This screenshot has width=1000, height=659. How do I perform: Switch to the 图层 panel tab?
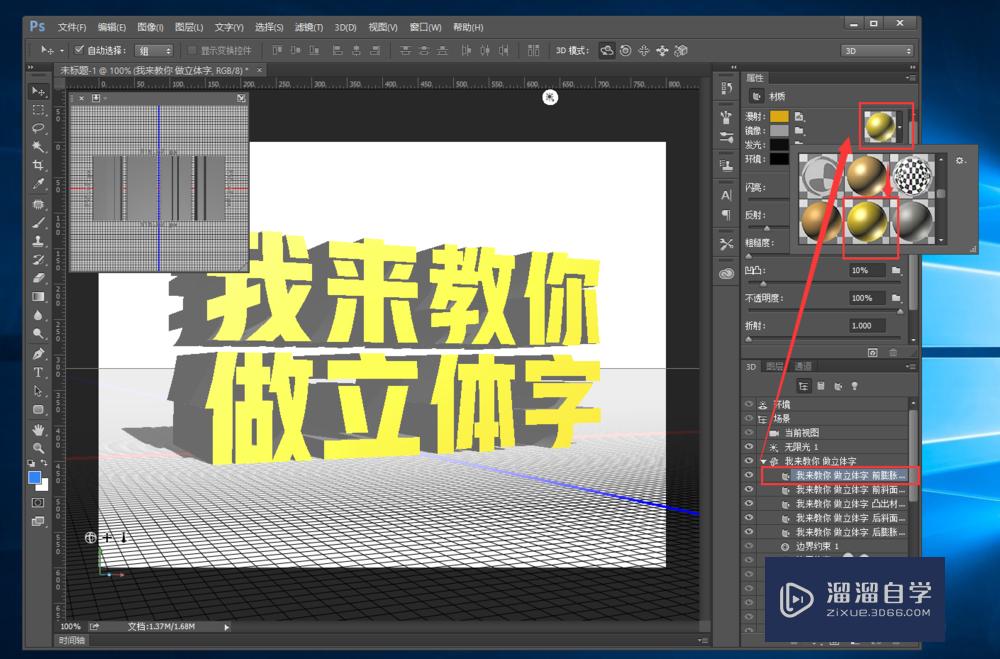[775, 366]
